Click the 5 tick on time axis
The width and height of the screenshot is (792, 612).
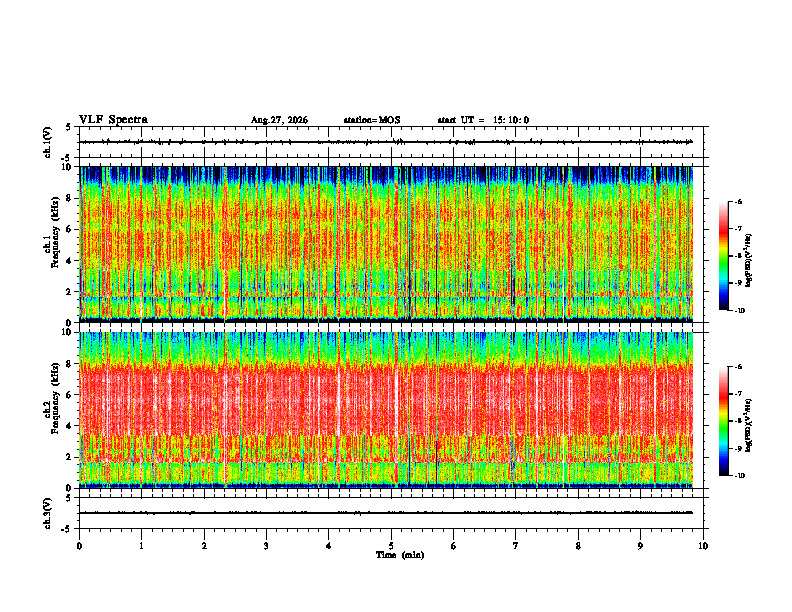click(x=391, y=546)
